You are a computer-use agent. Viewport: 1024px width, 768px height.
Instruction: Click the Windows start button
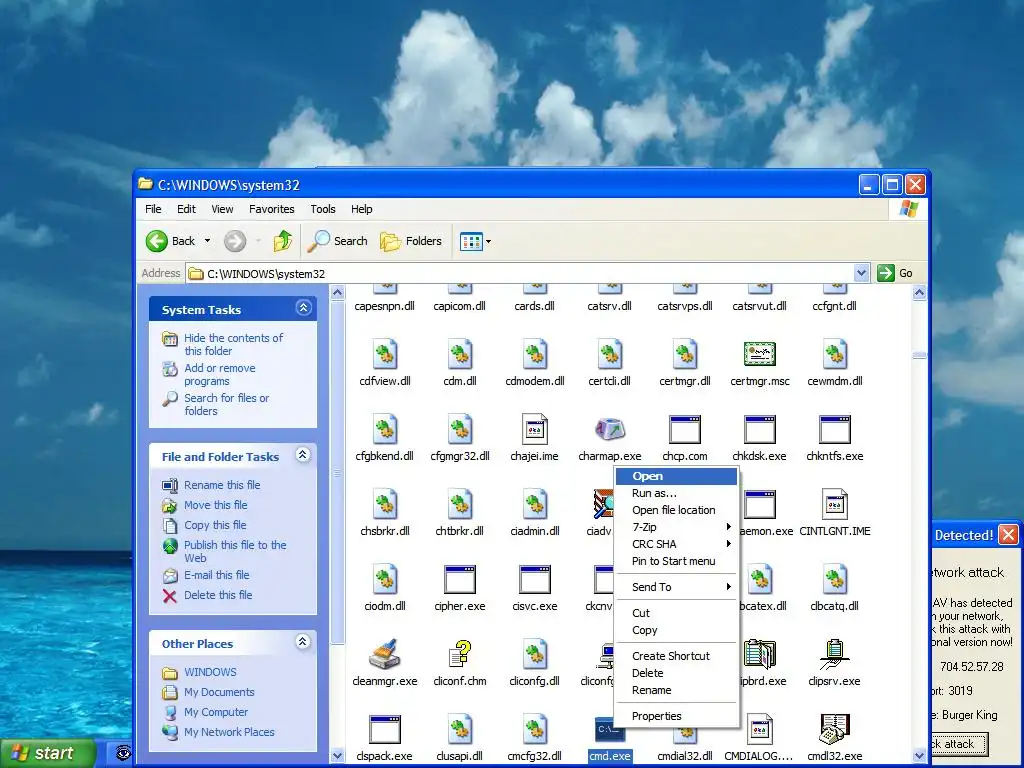tap(48, 754)
